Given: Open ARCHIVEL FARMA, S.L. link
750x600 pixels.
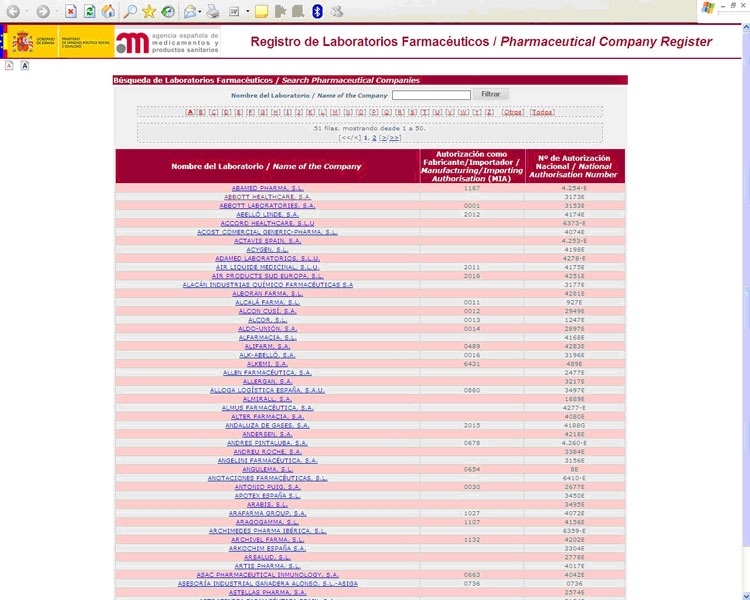Looking at the screenshot, I should [267, 539].
